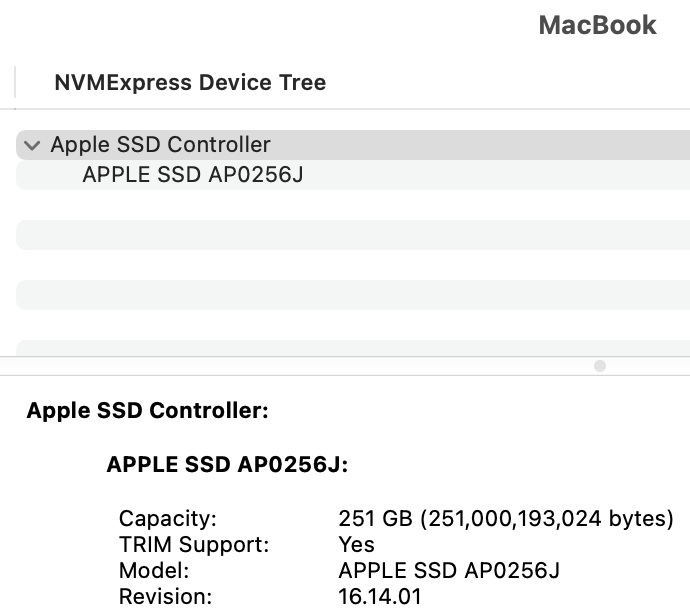690x612 pixels.
Task: Click the column divider left of the header
Action: pos(16,83)
